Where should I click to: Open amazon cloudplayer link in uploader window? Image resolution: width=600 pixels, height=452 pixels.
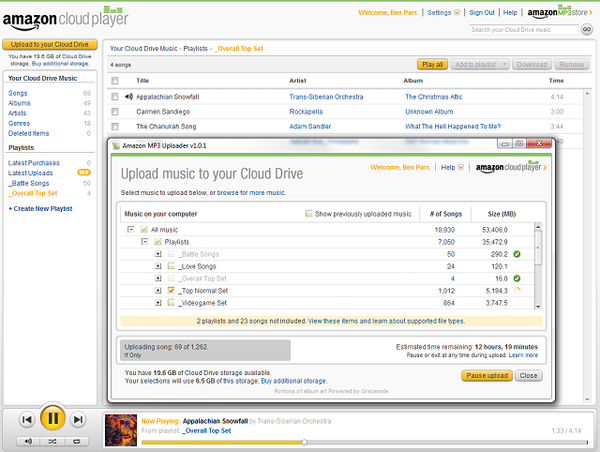511,167
